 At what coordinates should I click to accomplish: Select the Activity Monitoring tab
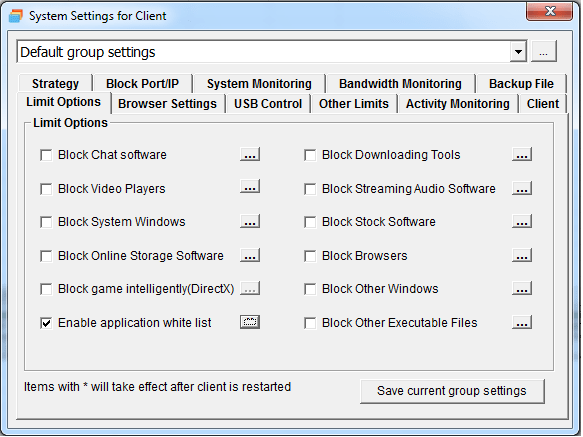(458, 103)
